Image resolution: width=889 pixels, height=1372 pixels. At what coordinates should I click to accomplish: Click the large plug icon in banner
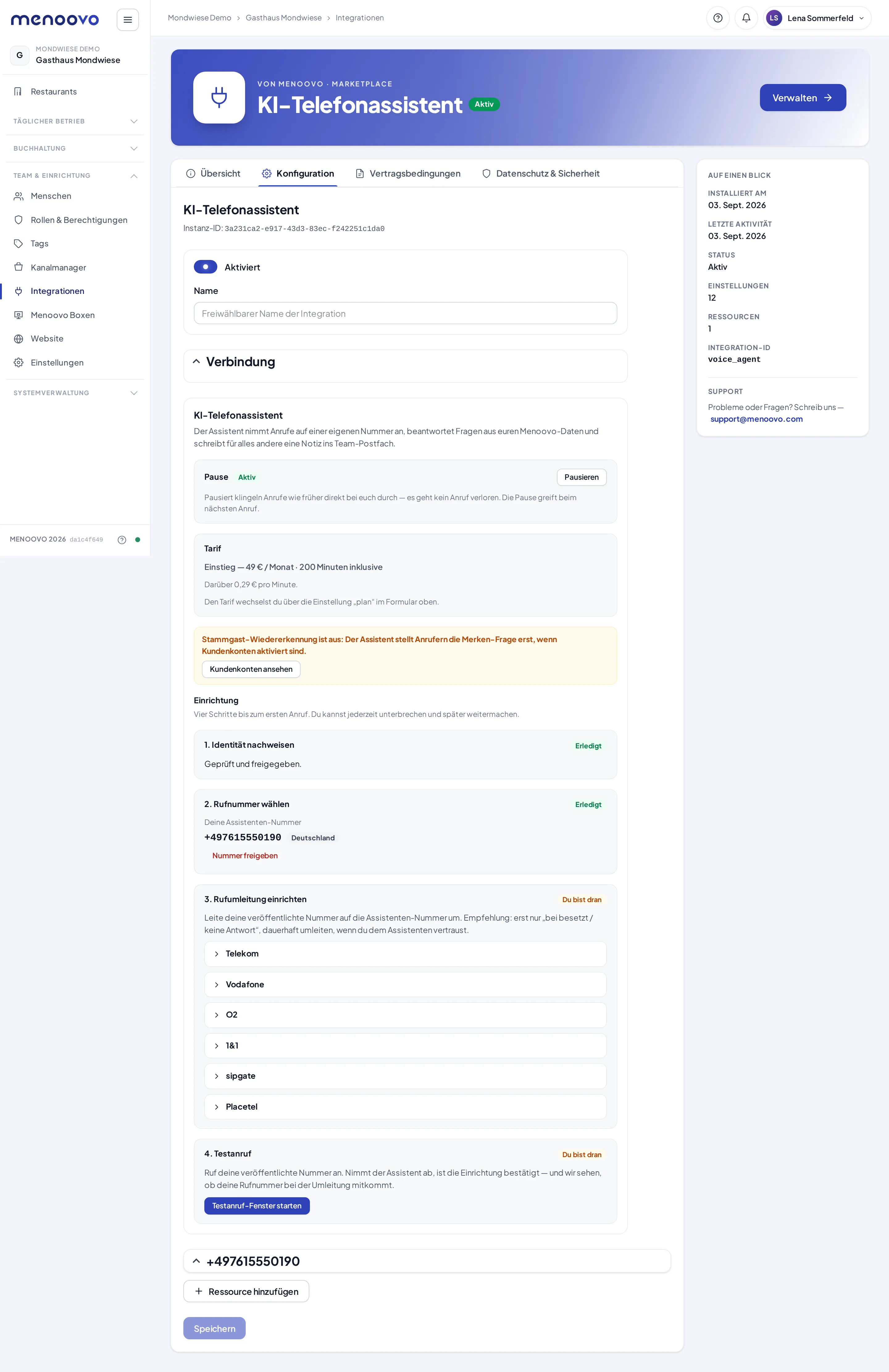coord(219,98)
